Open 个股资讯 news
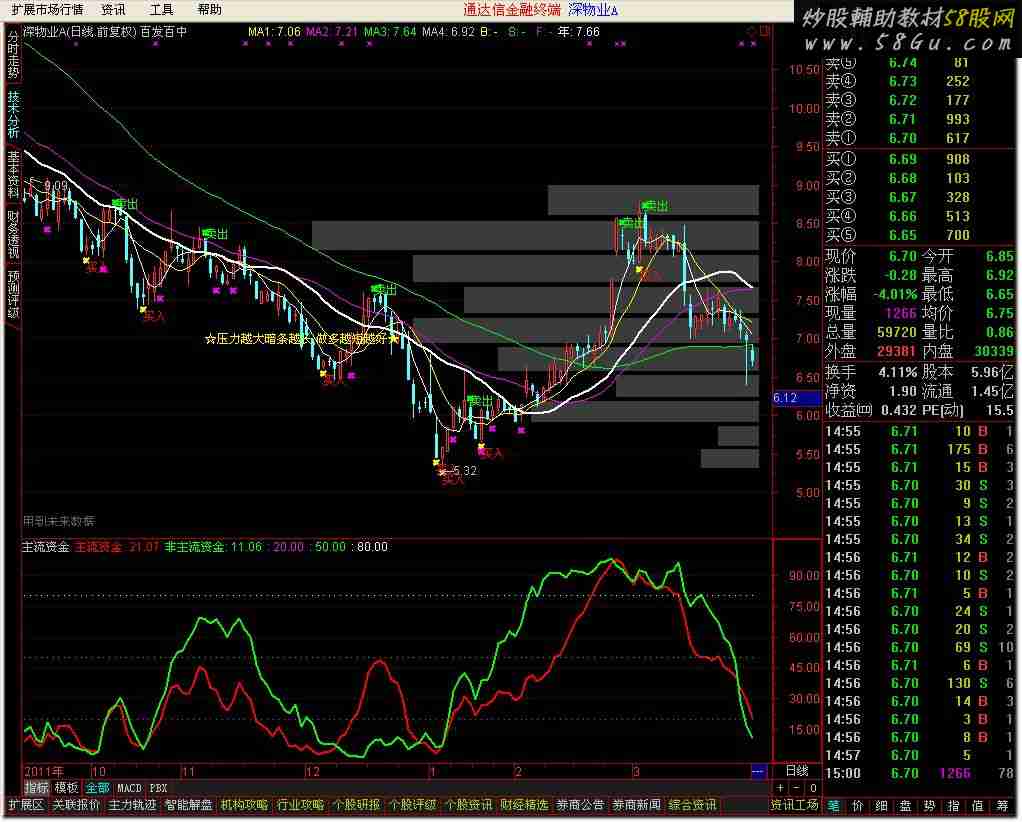1022x822 pixels. click(469, 805)
